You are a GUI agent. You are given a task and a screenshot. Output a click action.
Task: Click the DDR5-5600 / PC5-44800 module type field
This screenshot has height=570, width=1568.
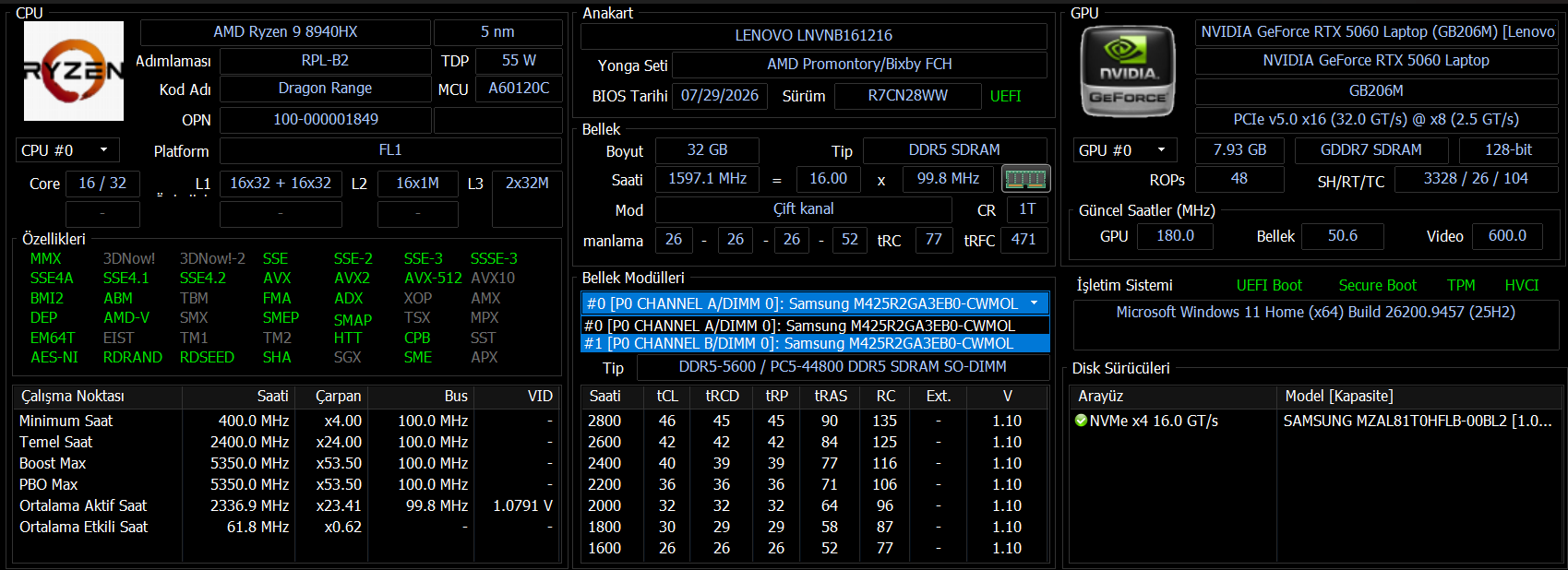pos(843,367)
